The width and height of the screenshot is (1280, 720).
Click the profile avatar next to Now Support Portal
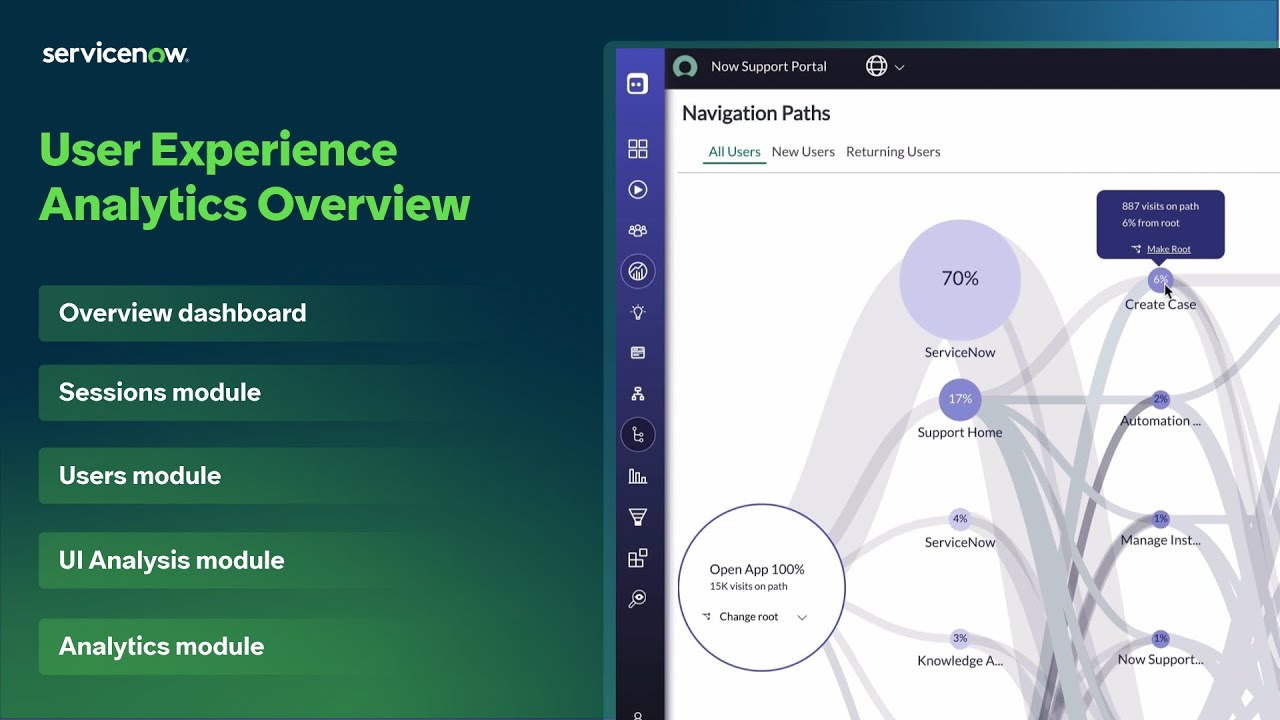(685, 67)
